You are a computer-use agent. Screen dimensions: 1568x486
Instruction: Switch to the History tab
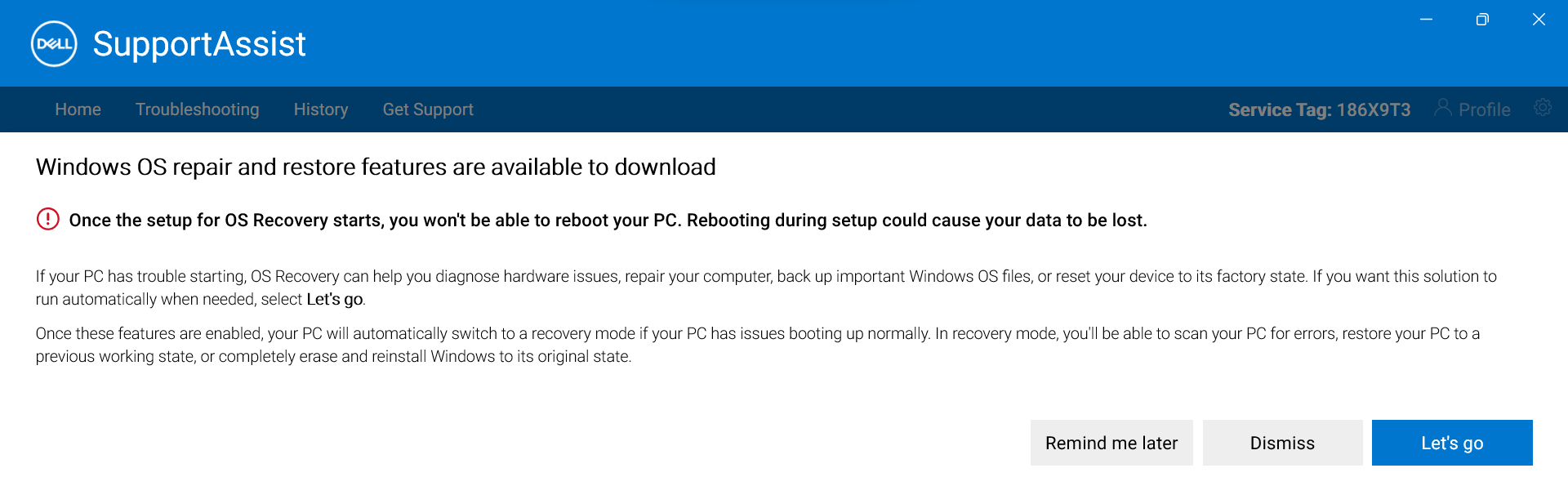pyautogui.click(x=321, y=109)
